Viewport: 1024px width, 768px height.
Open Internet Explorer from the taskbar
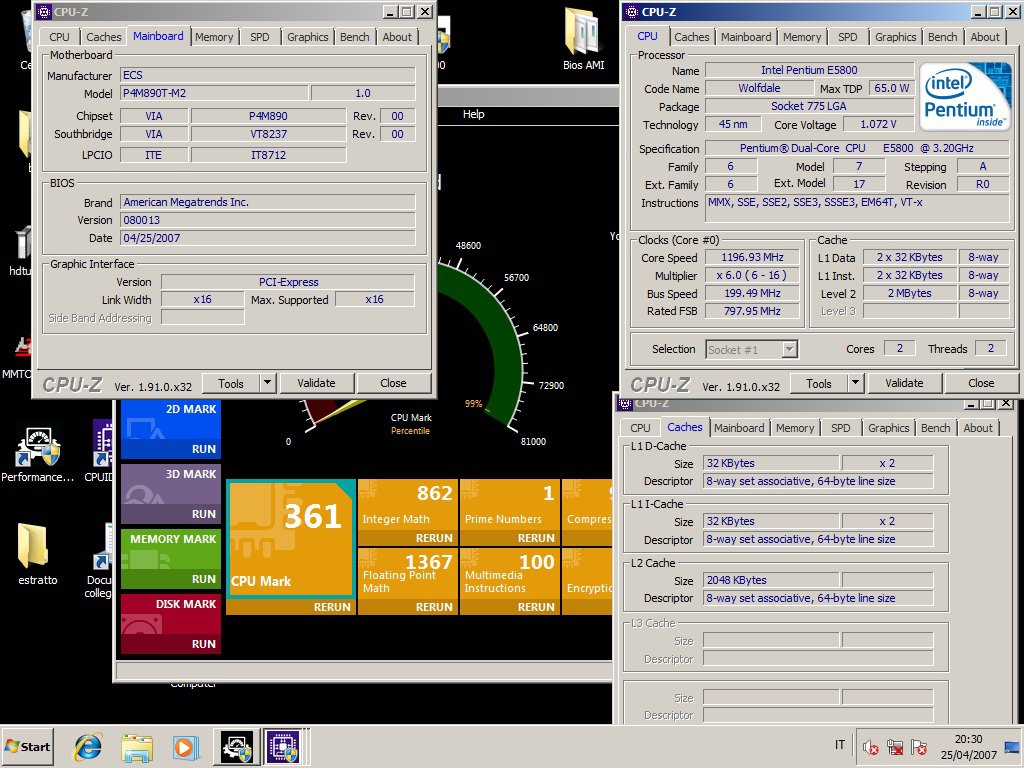[88, 746]
